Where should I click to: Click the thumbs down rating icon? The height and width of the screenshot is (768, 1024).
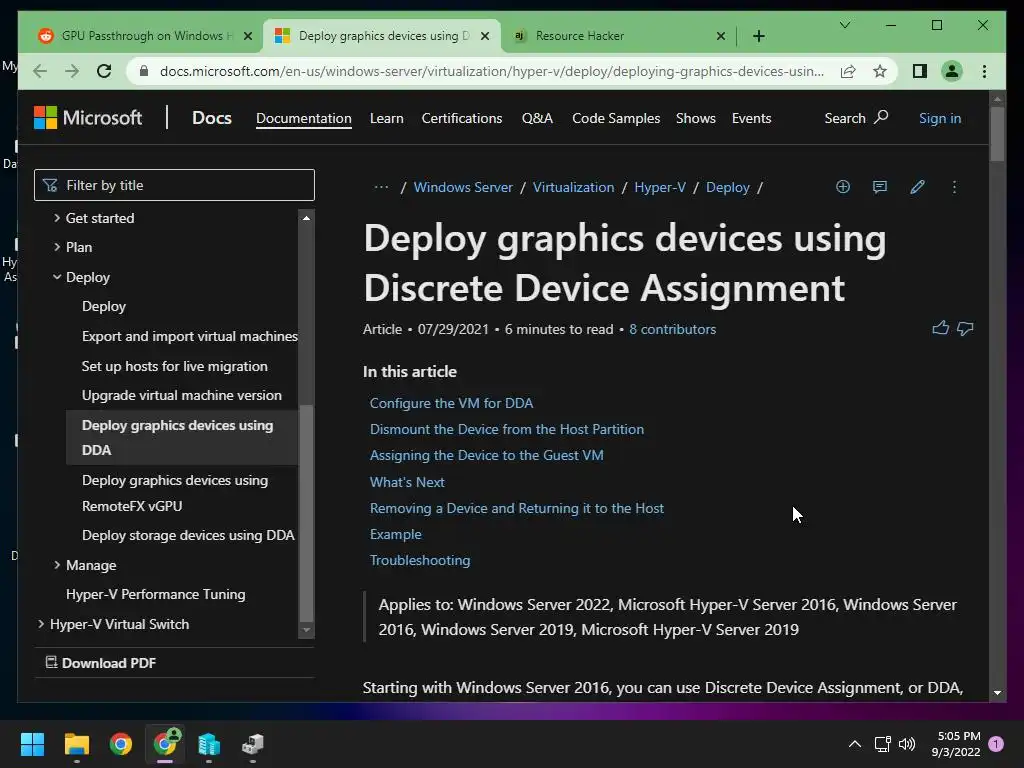[965, 328]
